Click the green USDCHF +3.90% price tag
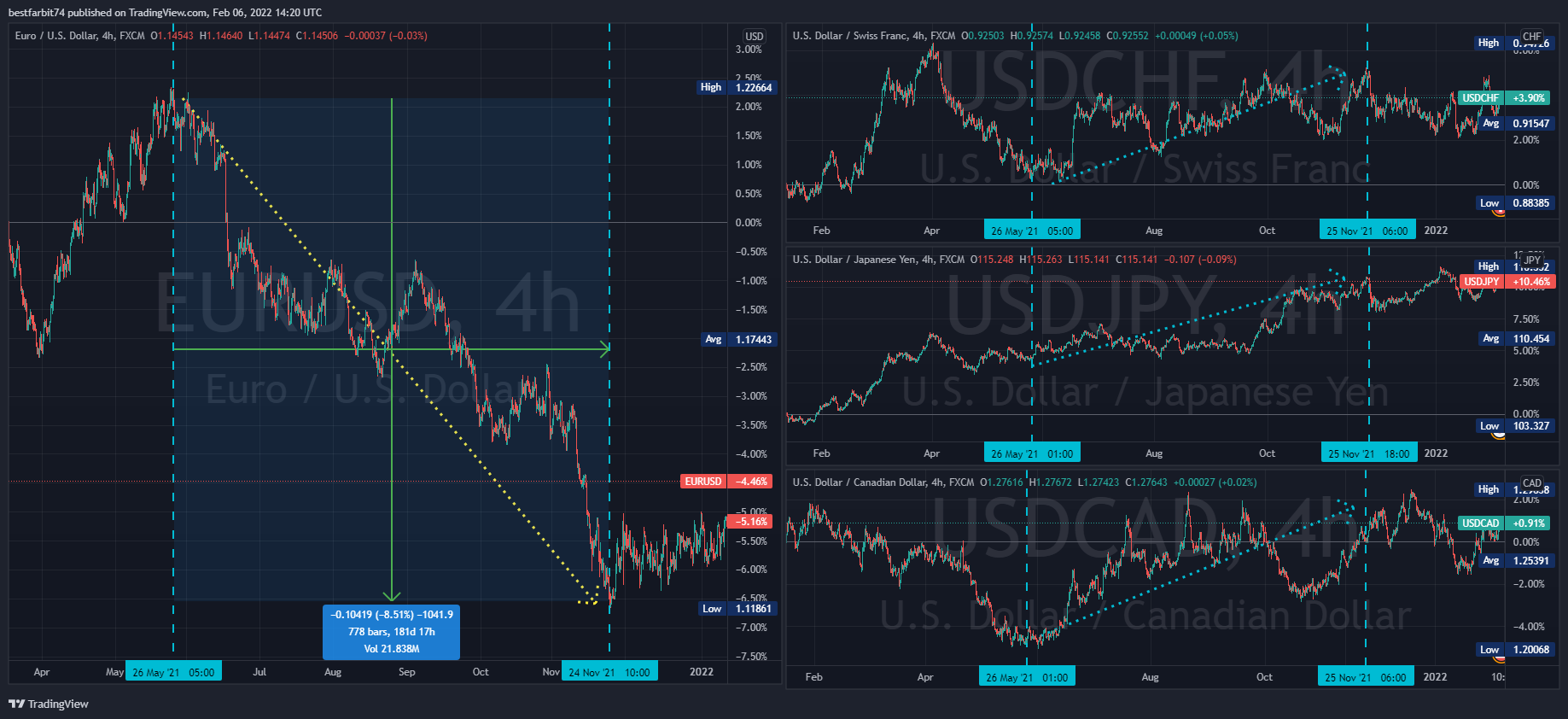 pos(1504,98)
